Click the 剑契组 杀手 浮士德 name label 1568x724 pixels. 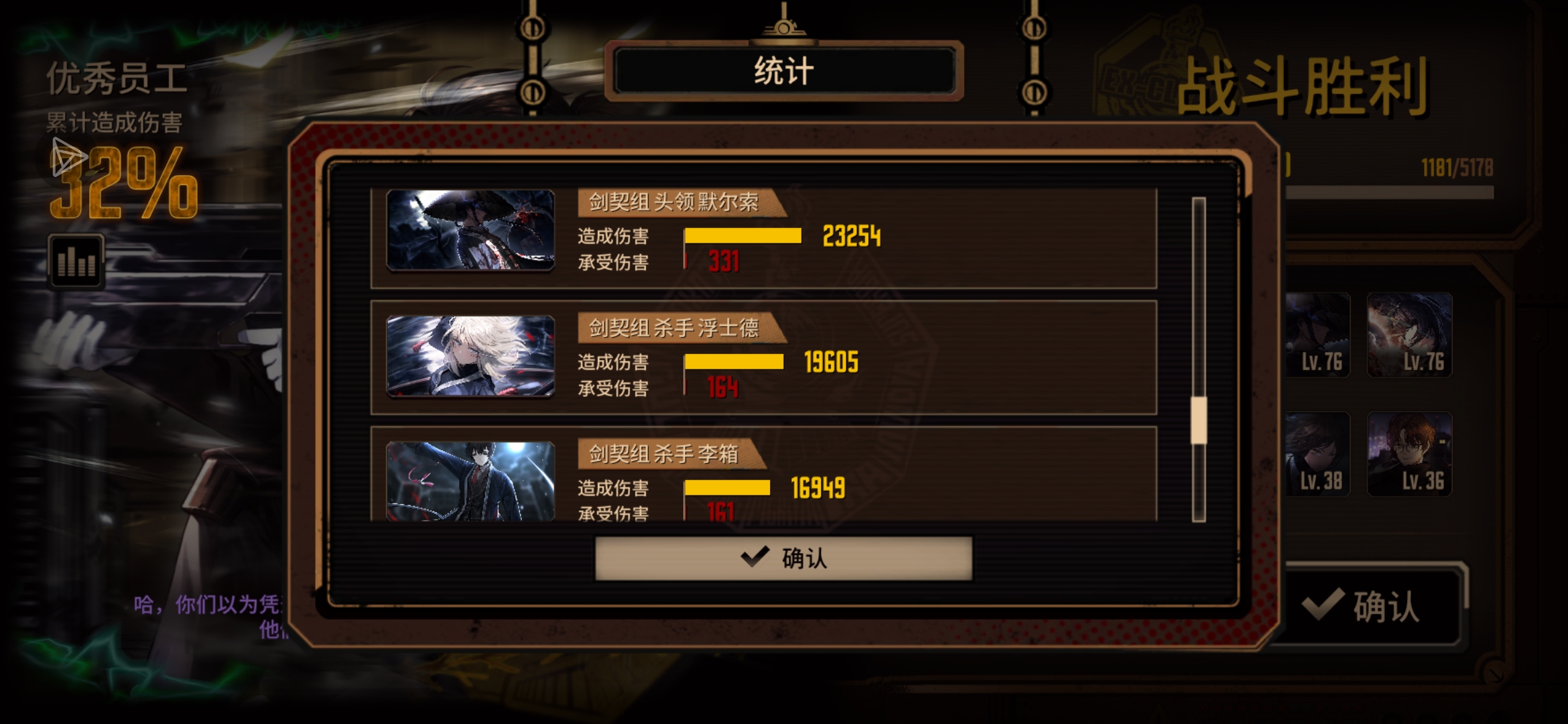673,328
